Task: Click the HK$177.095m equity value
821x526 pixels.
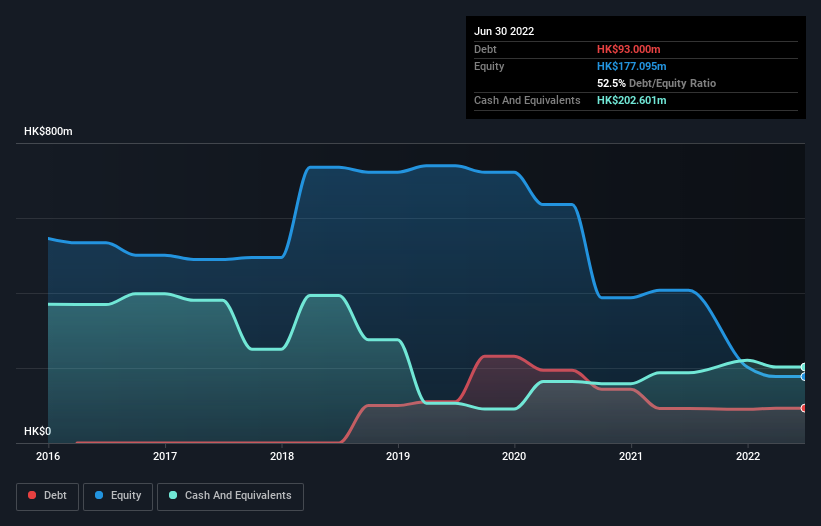Action: click(x=631, y=66)
